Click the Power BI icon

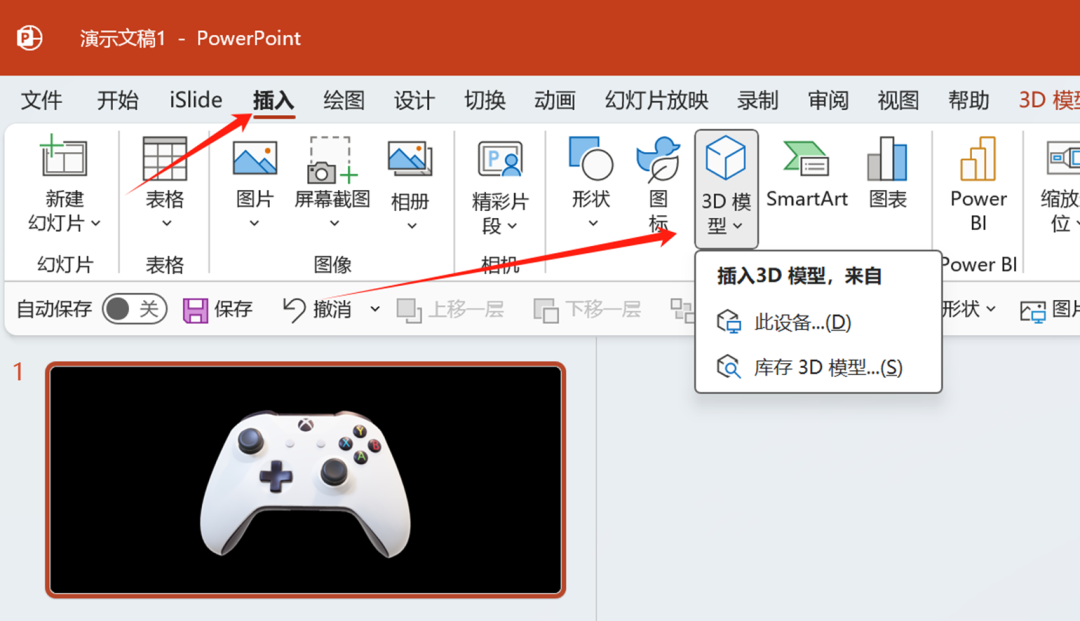click(x=978, y=158)
